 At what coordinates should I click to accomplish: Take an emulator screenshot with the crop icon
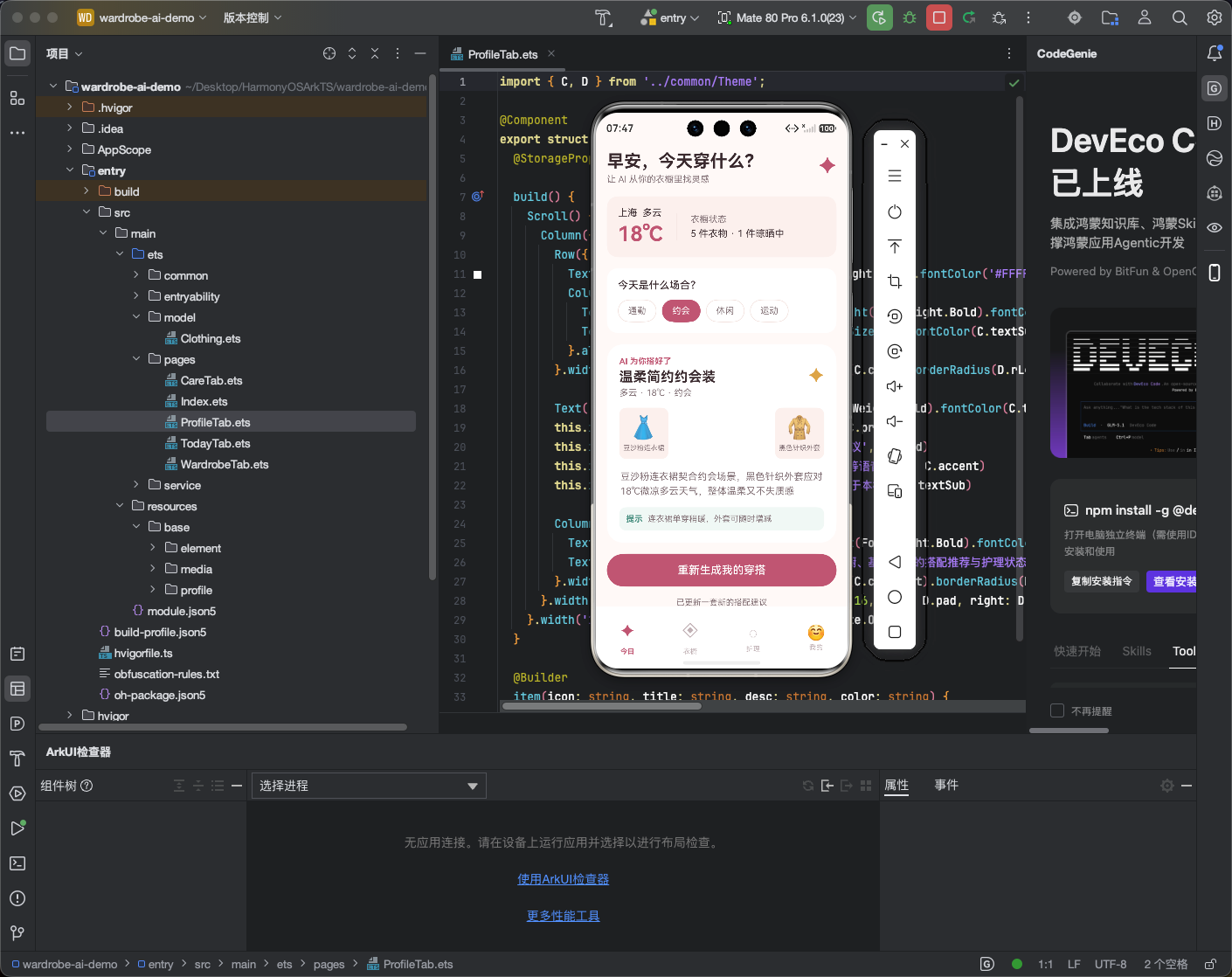click(895, 281)
